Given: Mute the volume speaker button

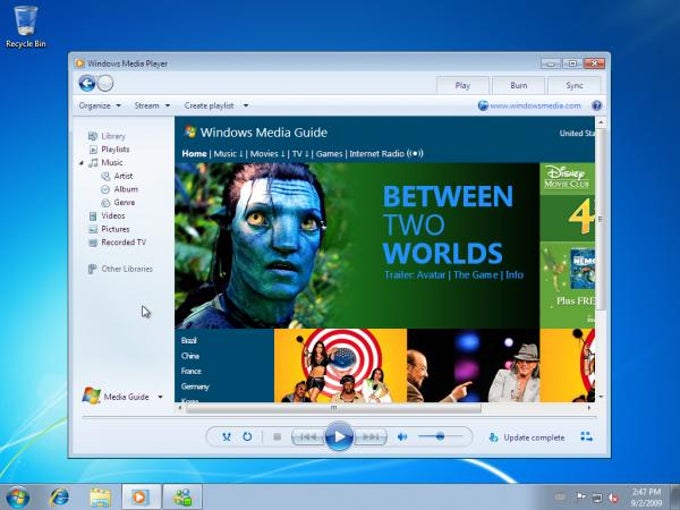Looking at the screenshot, I should (402, 437).
